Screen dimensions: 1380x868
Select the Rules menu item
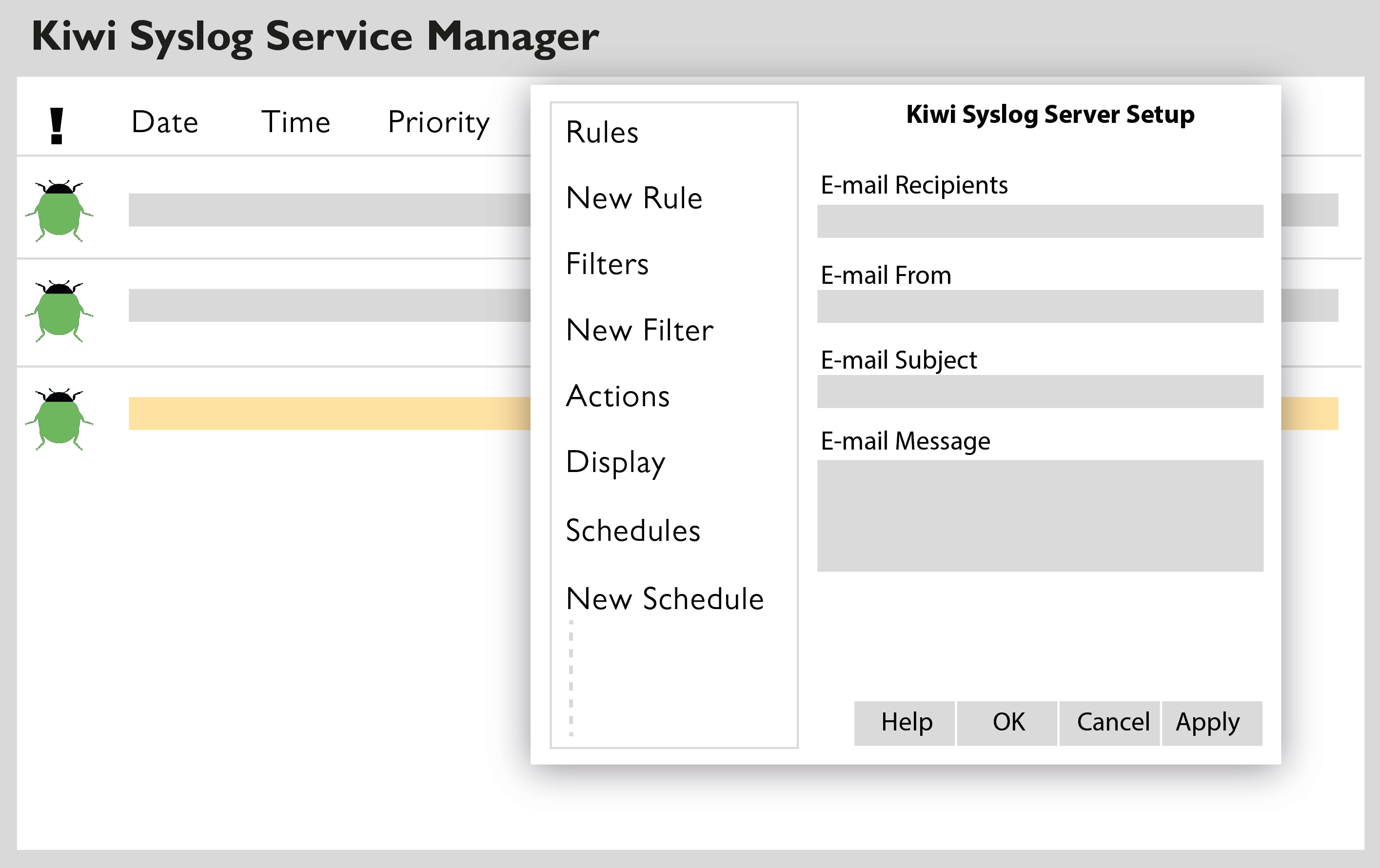[x=601, y=130]
